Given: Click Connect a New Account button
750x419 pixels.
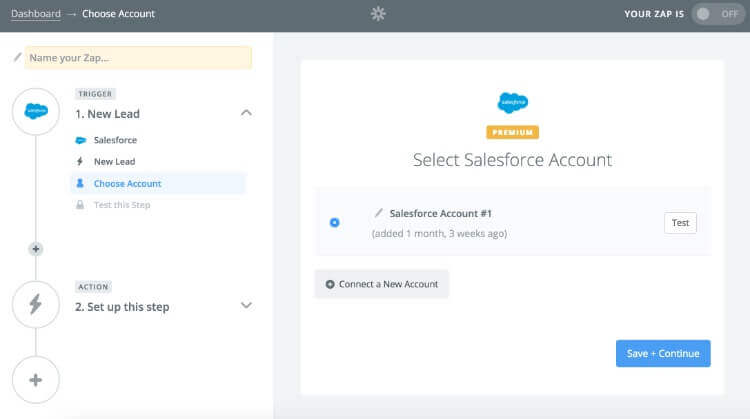Looking at the screenshot, I should coord(381,284).
